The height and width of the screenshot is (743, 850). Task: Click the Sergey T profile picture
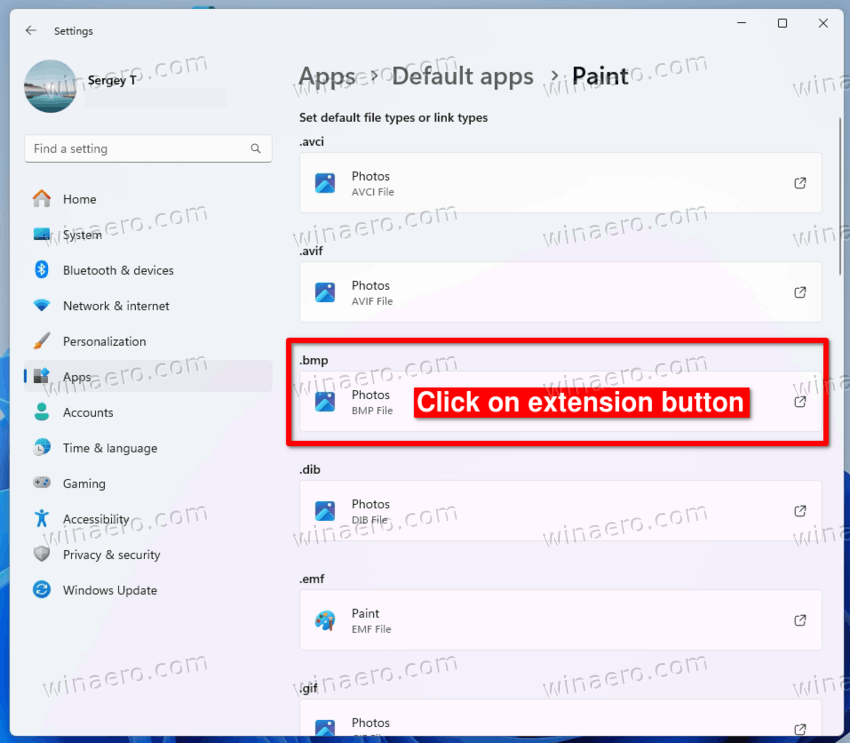(x=50, y=86)
